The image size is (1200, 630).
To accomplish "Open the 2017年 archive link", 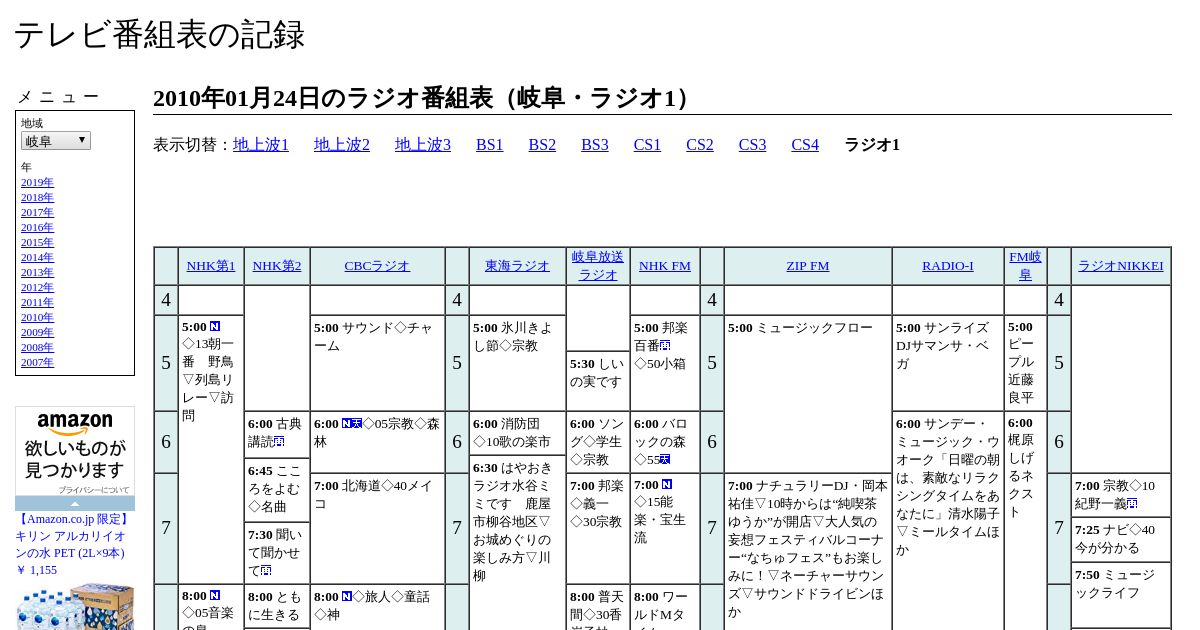I will tap(37, 213).
